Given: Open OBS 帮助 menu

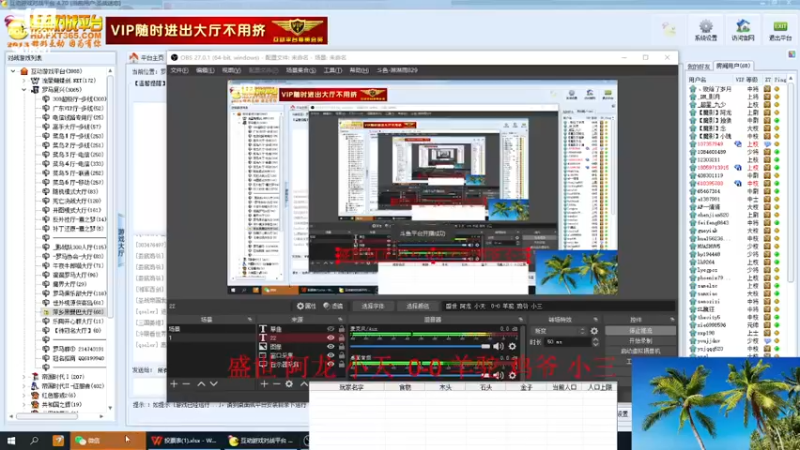Looking at the screenshot, I should 359,70.
